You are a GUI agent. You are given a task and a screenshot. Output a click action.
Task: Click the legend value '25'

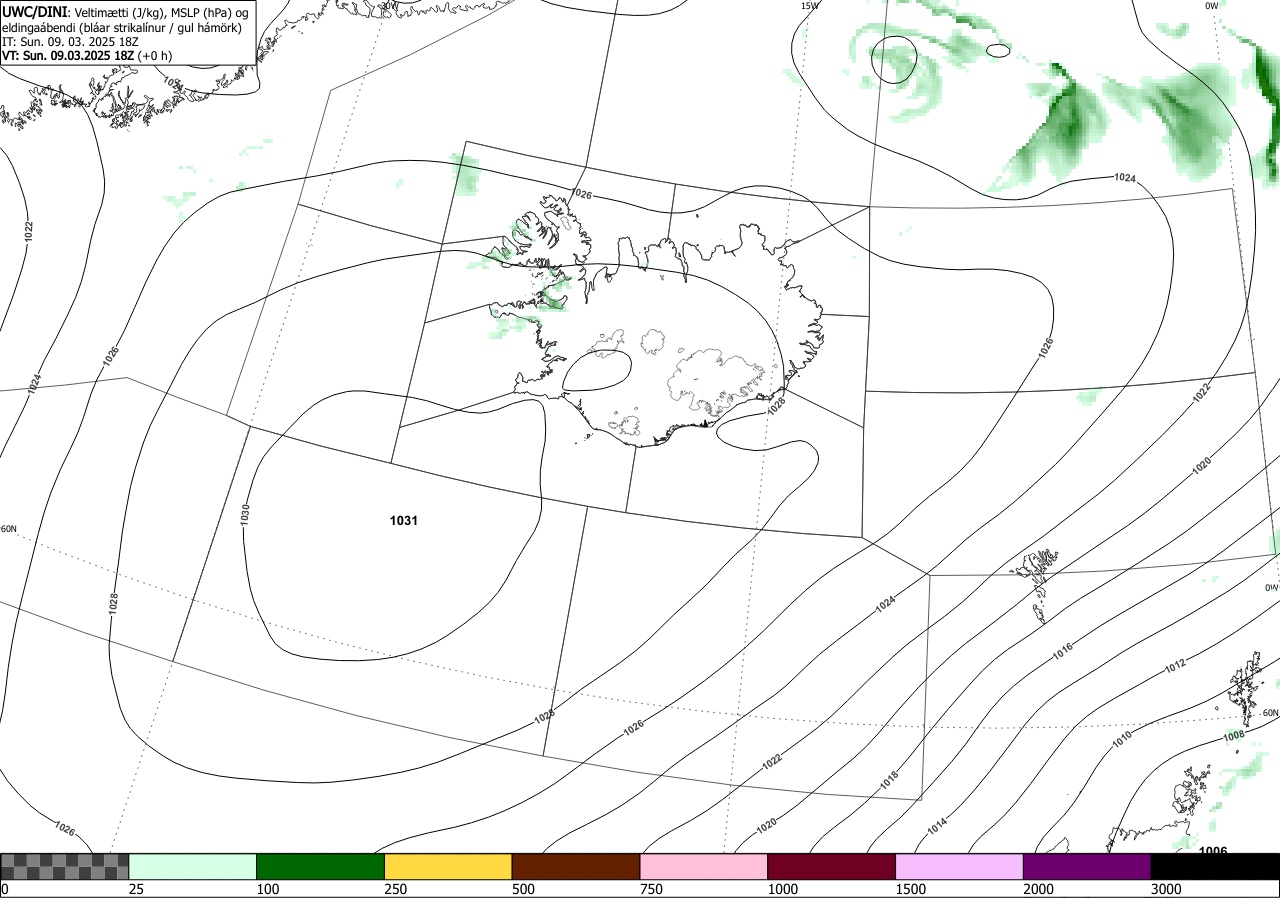[136, 889]
